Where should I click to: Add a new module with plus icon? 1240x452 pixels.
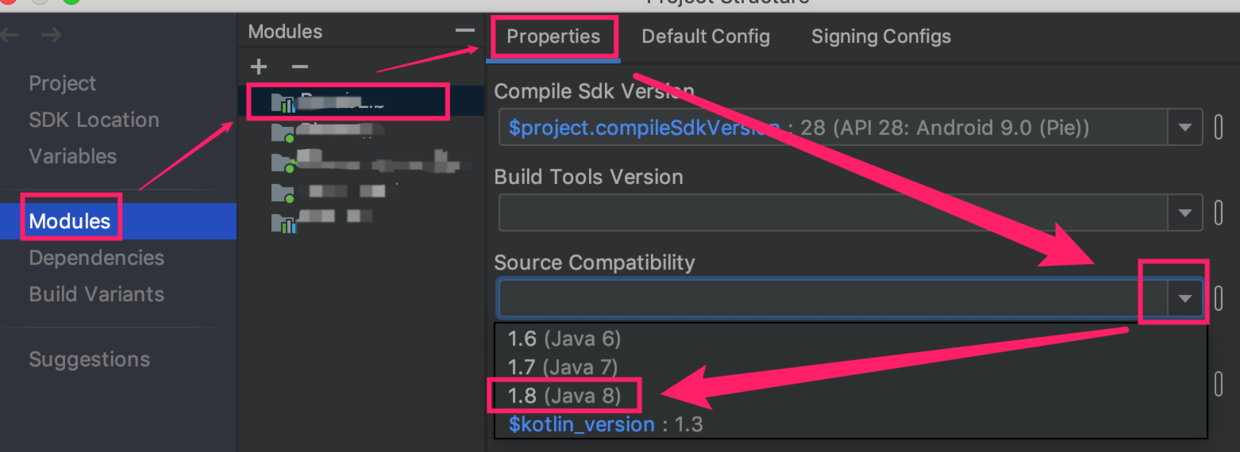[x=259, y=67]
